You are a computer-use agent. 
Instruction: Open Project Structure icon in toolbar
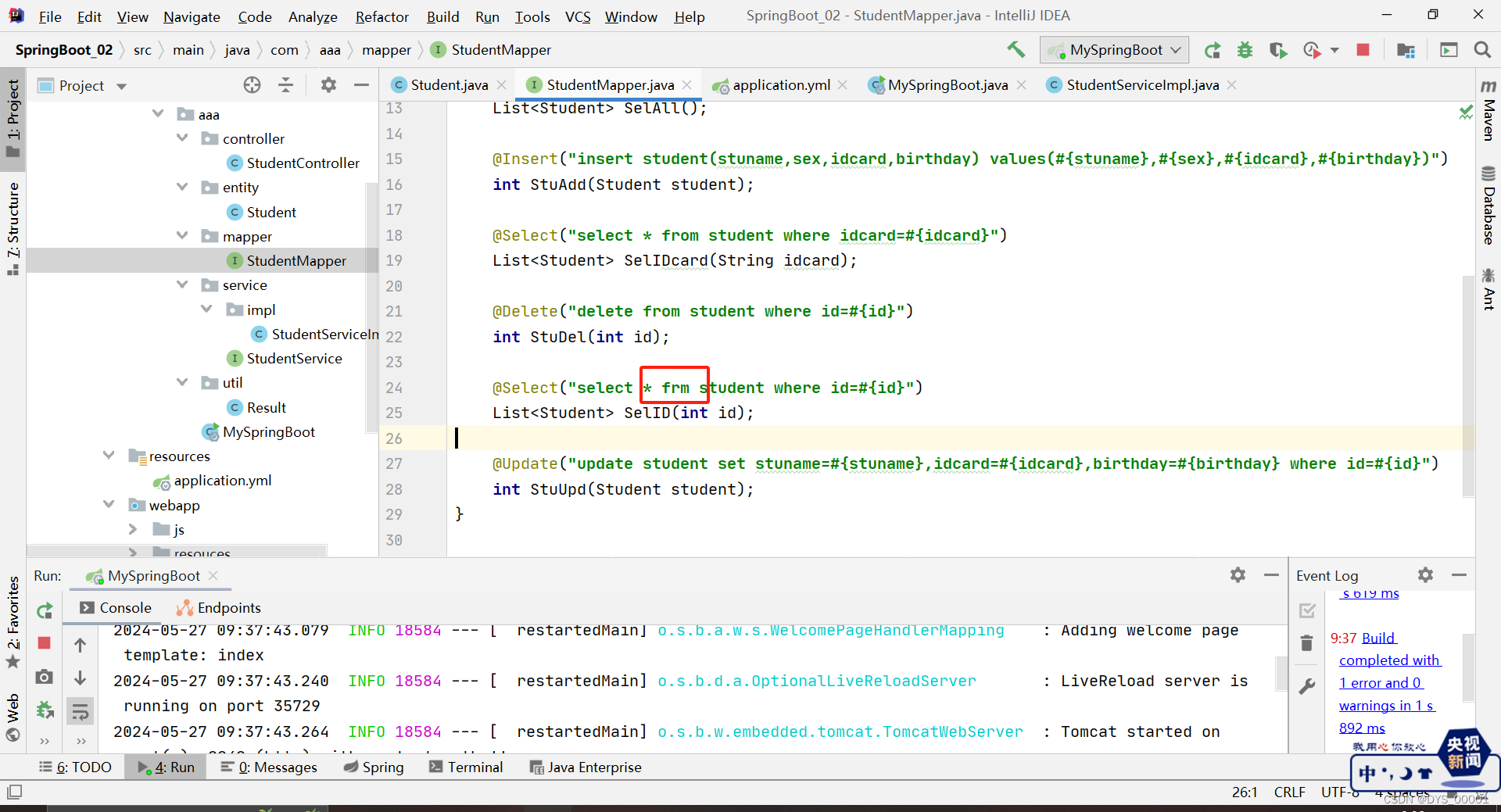pyautogui.click(x=1406, y=50)
